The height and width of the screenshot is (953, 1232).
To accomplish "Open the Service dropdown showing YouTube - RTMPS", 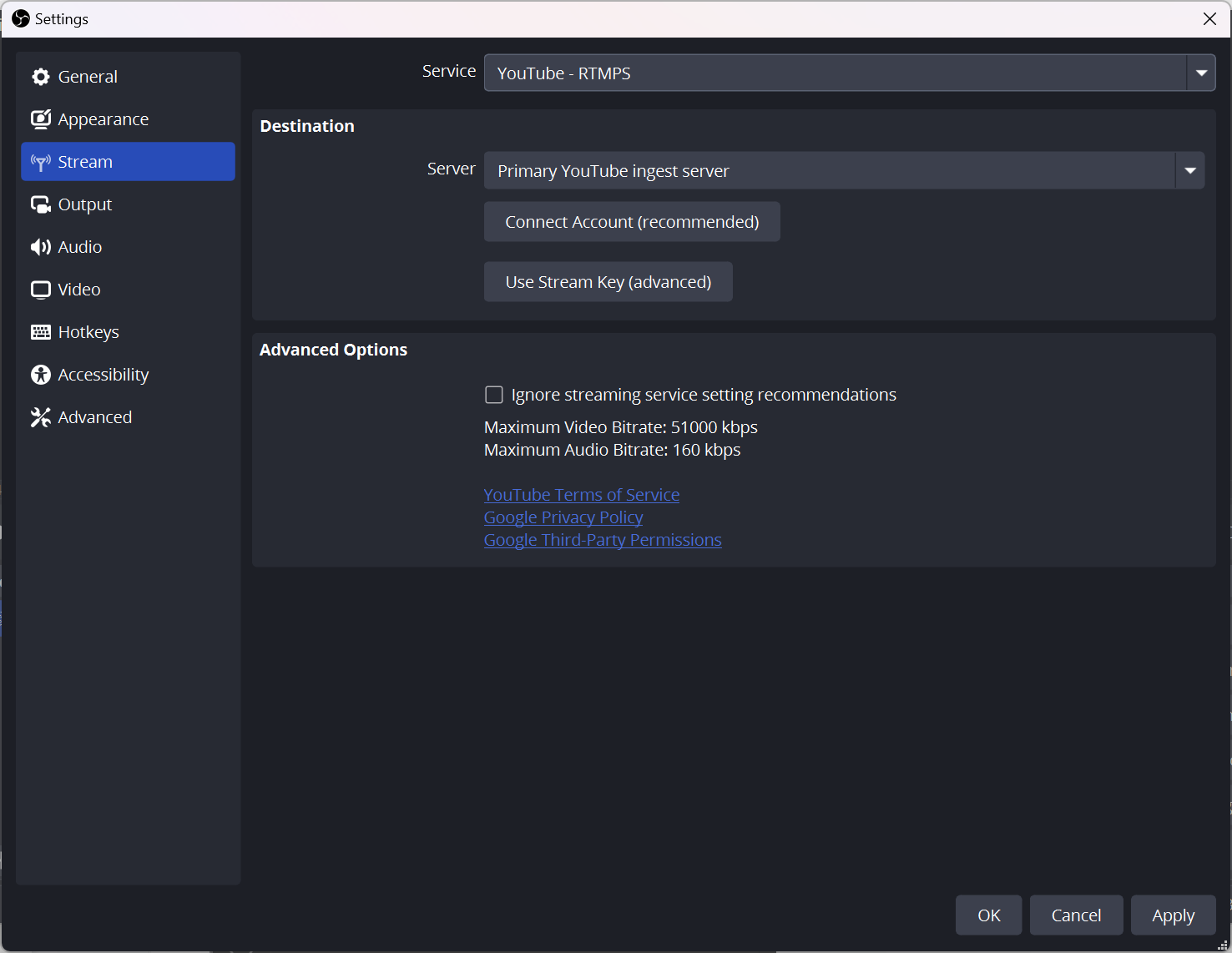I will pos(1201,73).
